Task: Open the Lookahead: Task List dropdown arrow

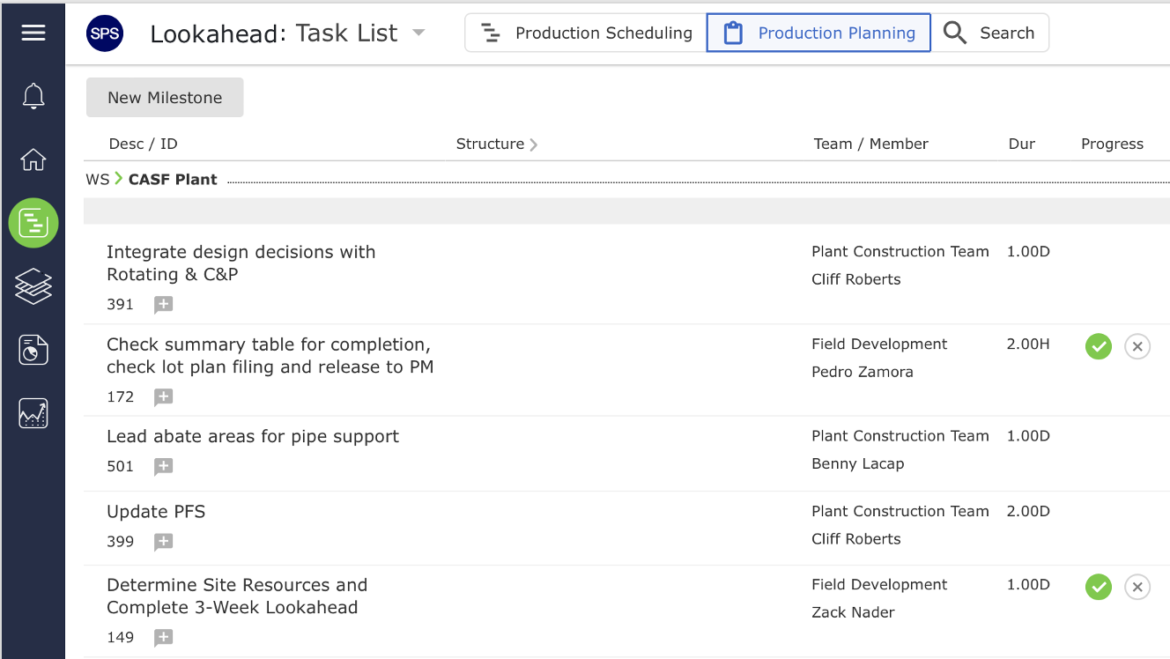Action: point(419,33)
